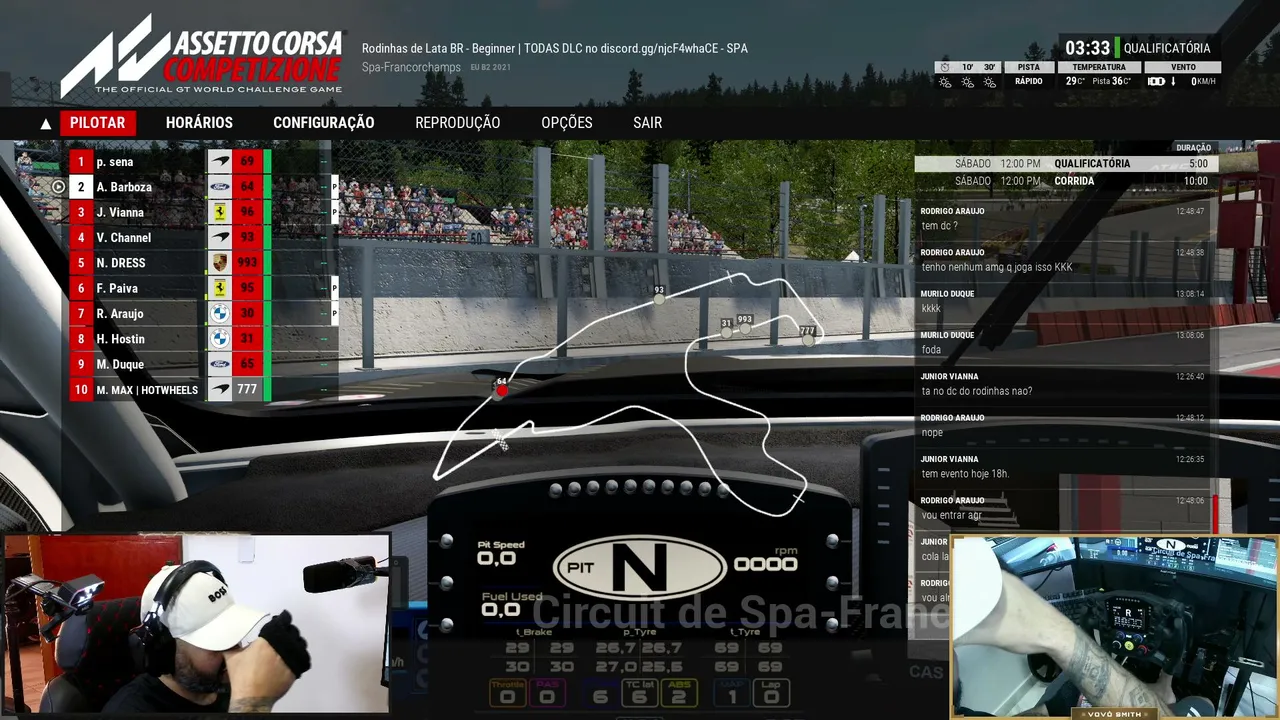Click the BMW logo in H. Hostin's row
1280x720 pixels.
coord(220,339)
